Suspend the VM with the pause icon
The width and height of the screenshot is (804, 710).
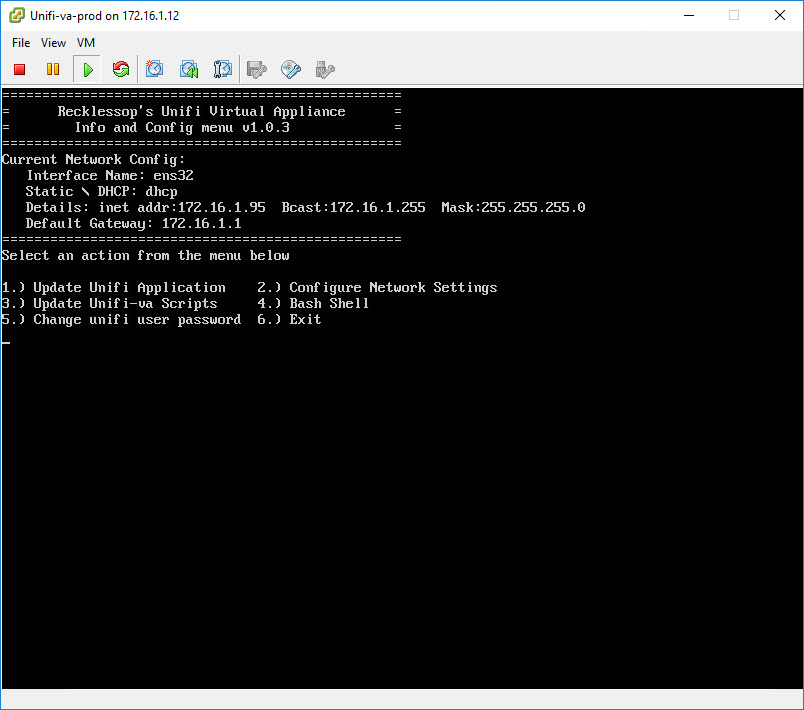(53, 69)
